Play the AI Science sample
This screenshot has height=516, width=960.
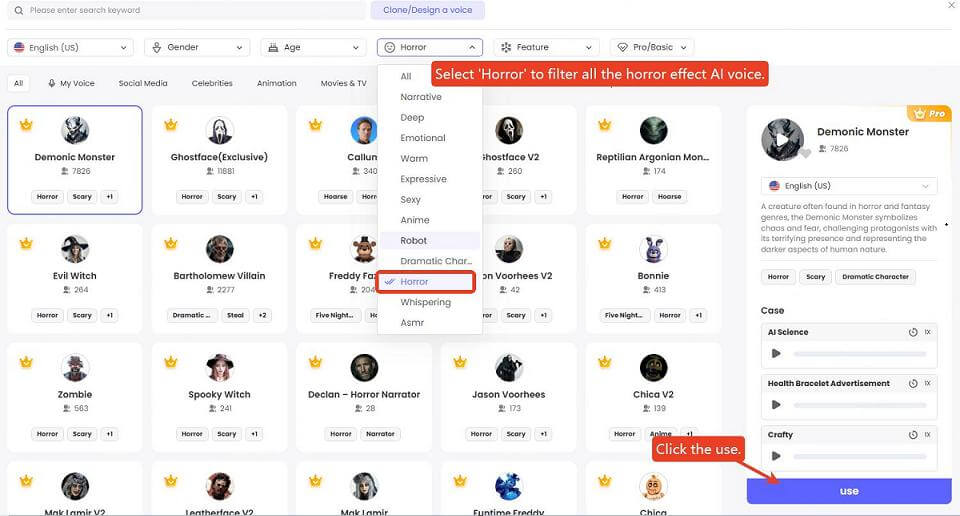(776, 353)
